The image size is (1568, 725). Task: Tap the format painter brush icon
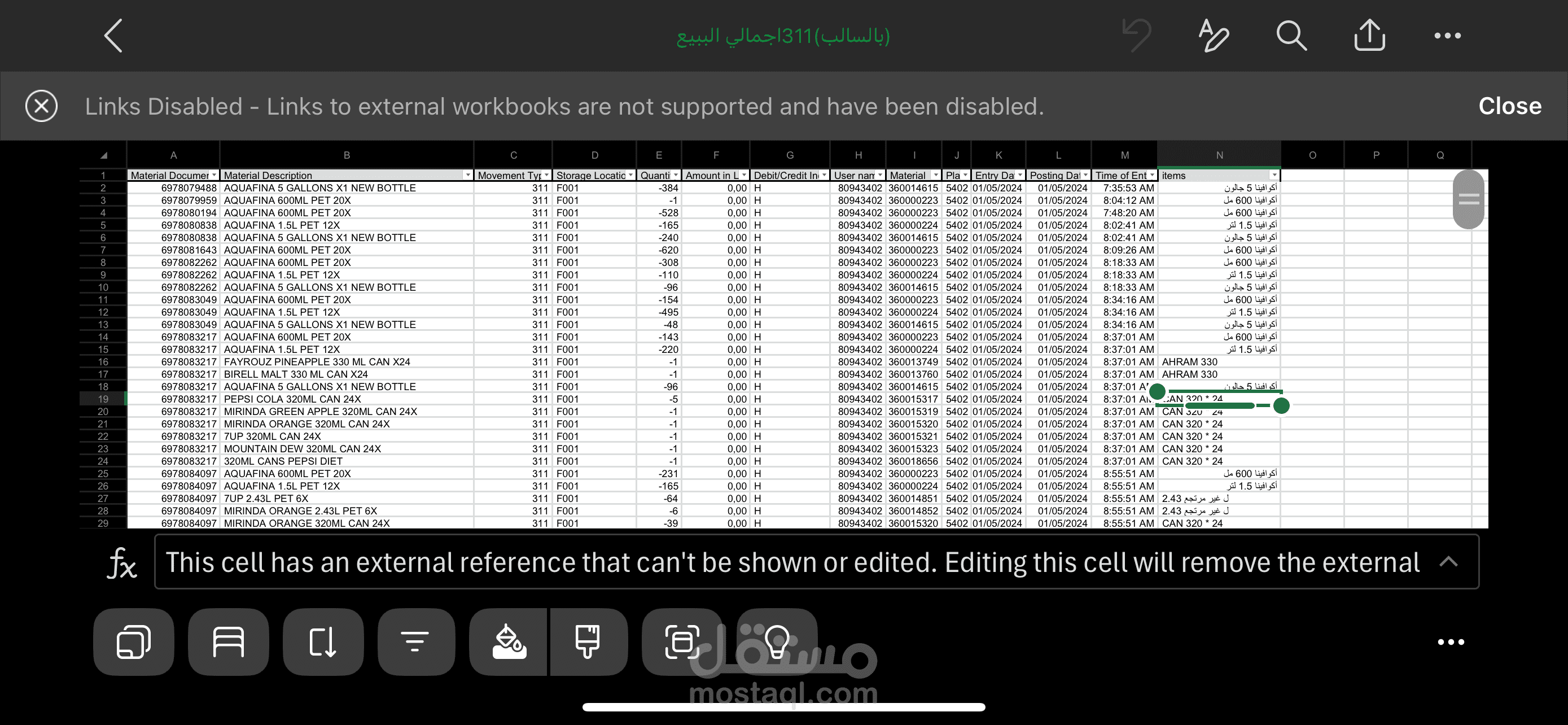pyautogui.click(x=588, y=641)
